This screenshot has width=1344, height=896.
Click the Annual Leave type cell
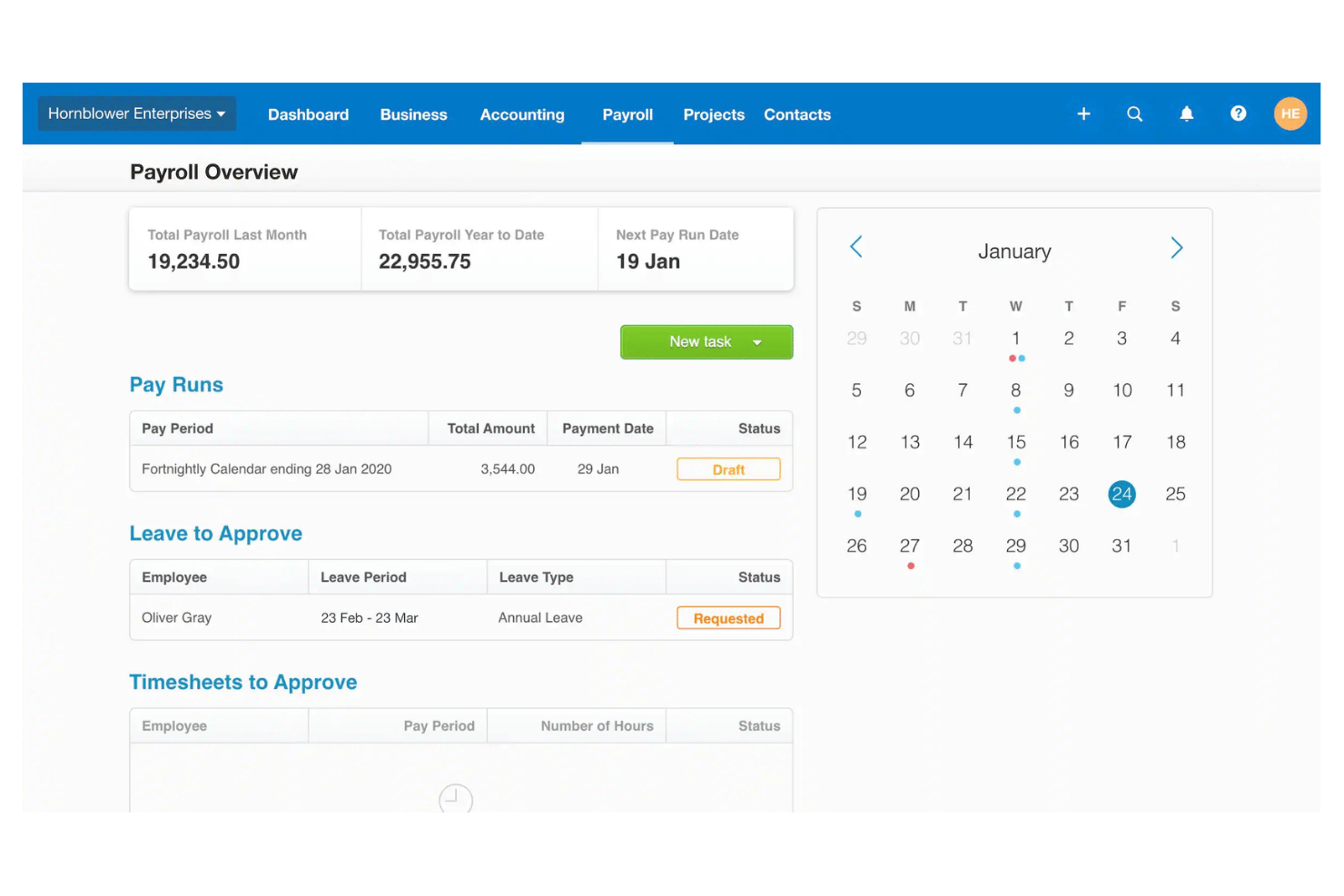pos(540,617)
